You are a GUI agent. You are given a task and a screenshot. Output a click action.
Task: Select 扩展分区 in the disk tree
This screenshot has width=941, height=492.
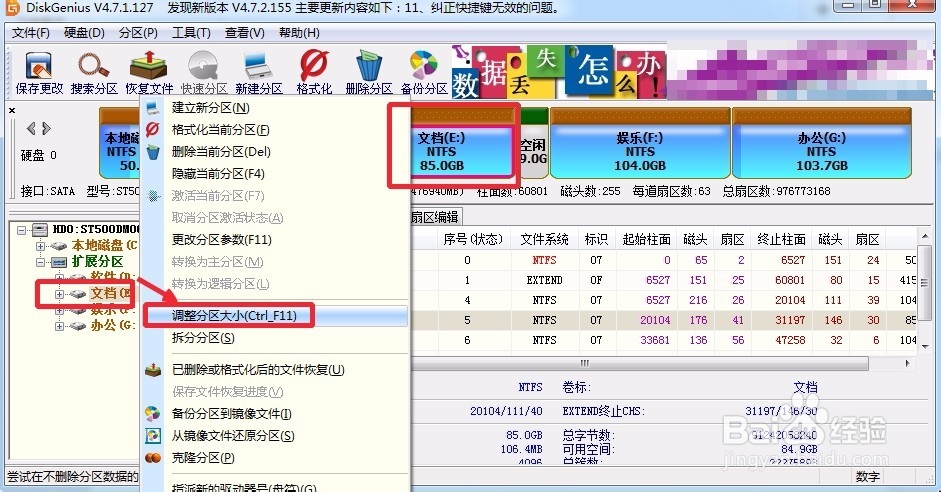[97, 262]
